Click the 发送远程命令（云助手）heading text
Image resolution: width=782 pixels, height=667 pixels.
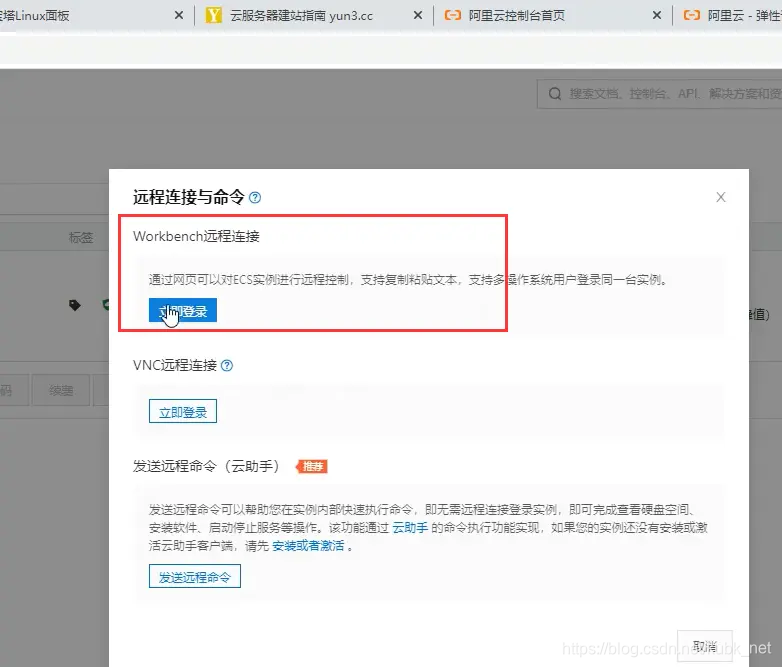tap(205, 466)
